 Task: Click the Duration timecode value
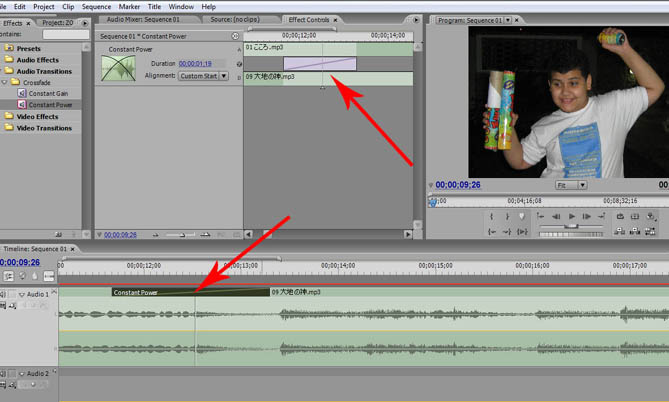click(x=195, y=63)
